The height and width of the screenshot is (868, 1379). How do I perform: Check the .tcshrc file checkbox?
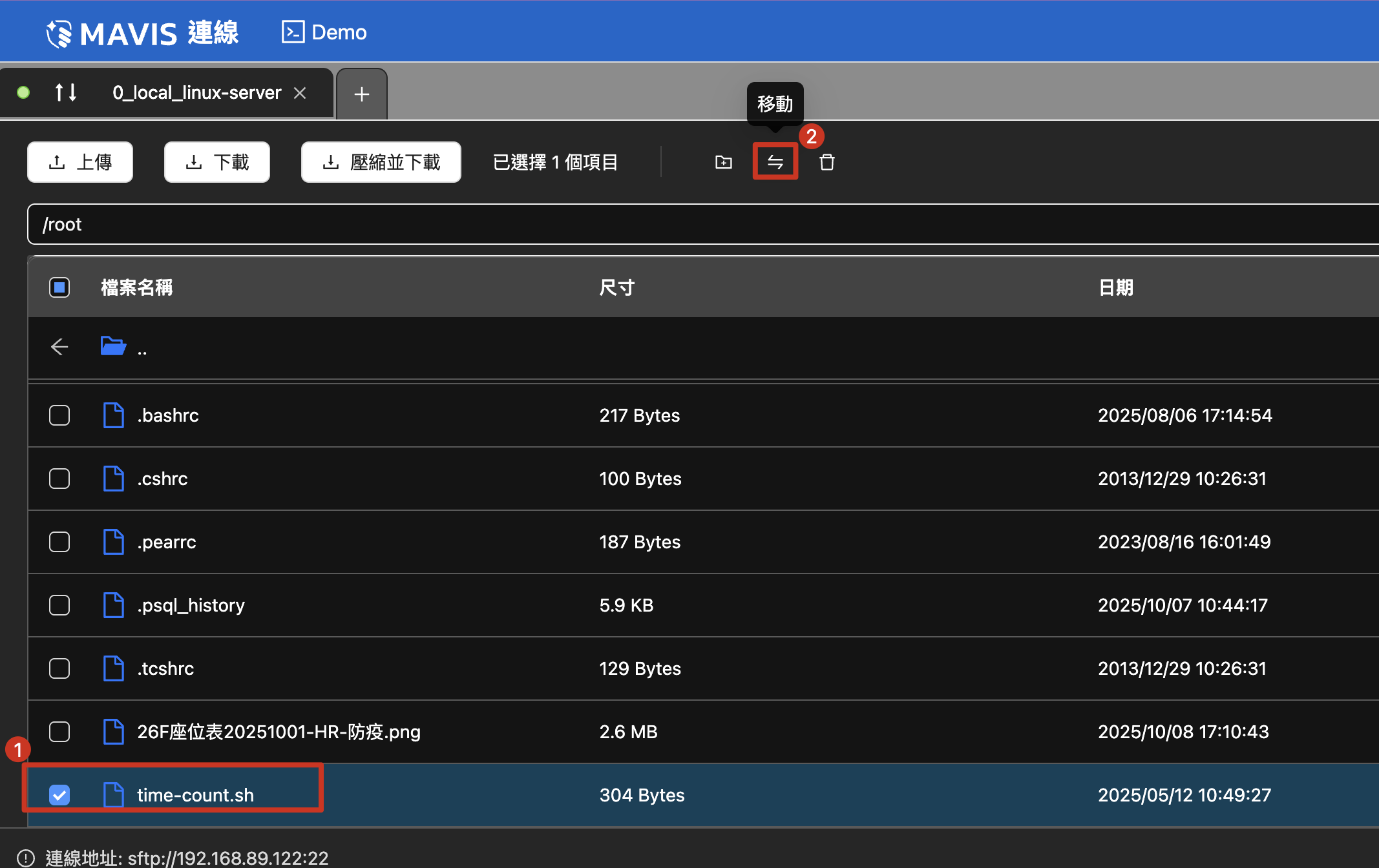pos(59,668)
